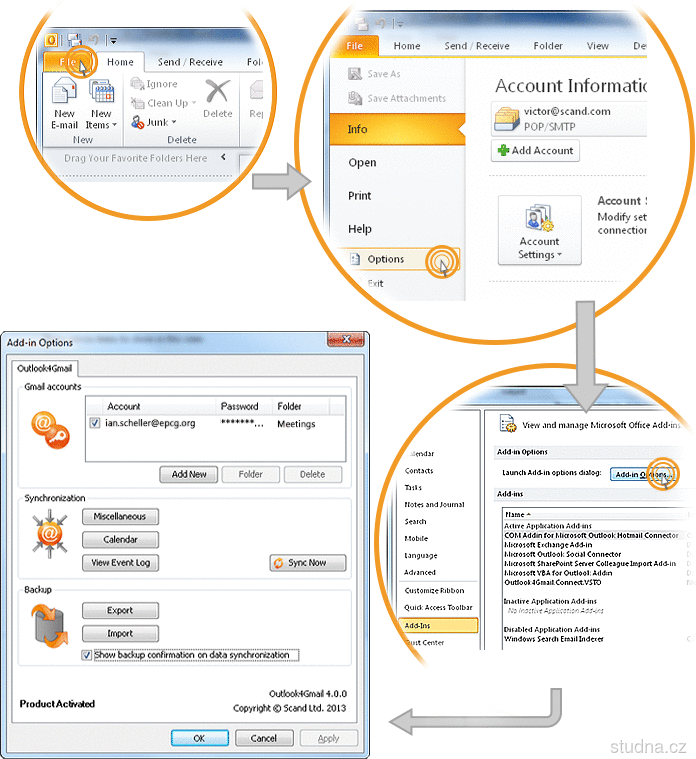Select Search in the Outlook Options sidebar
696x759 pixels.
(415, 521)
